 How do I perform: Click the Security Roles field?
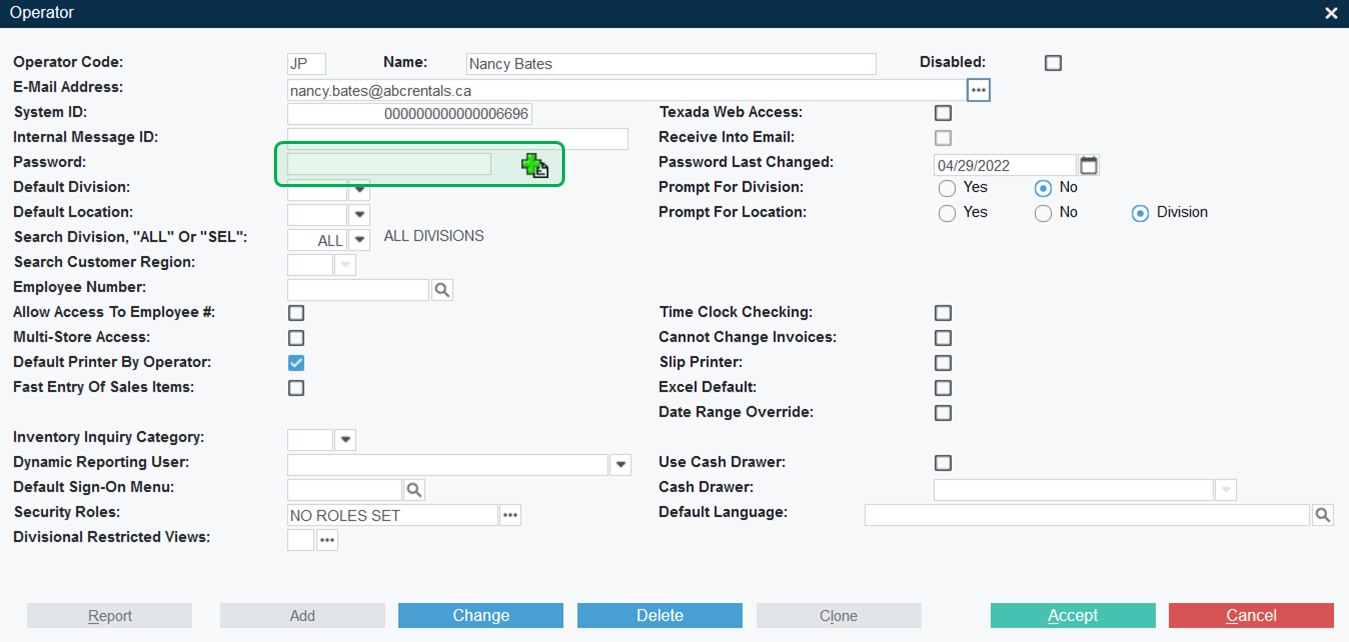click(392, 515)
